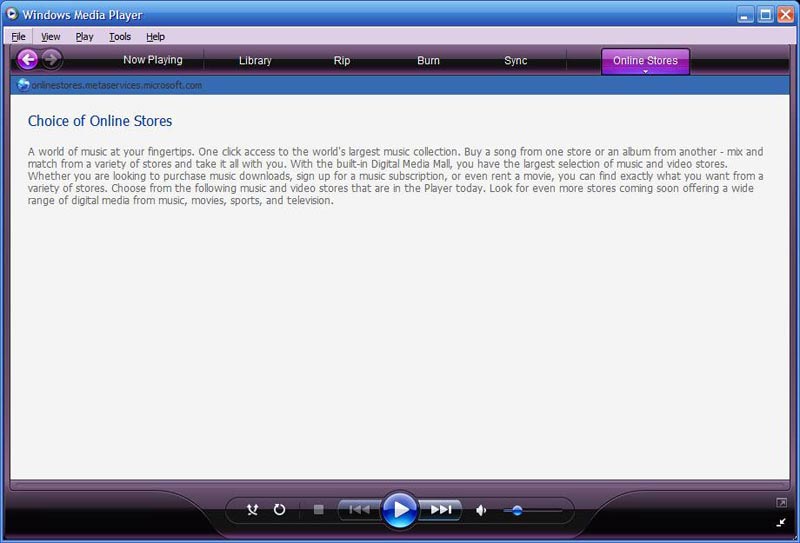800x543 pixels.
Task: Open the Sync tab
Action: point(515,61)
